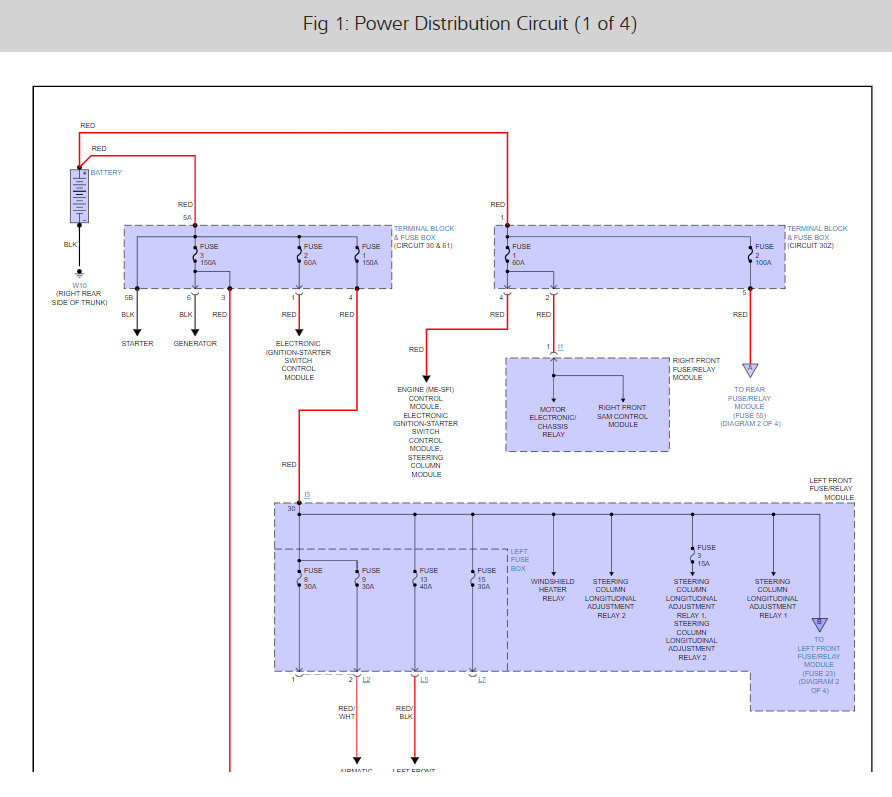This screenshot has width=892, height=797.
Task: Open the I1 connector link
Action: click(560, 346)
